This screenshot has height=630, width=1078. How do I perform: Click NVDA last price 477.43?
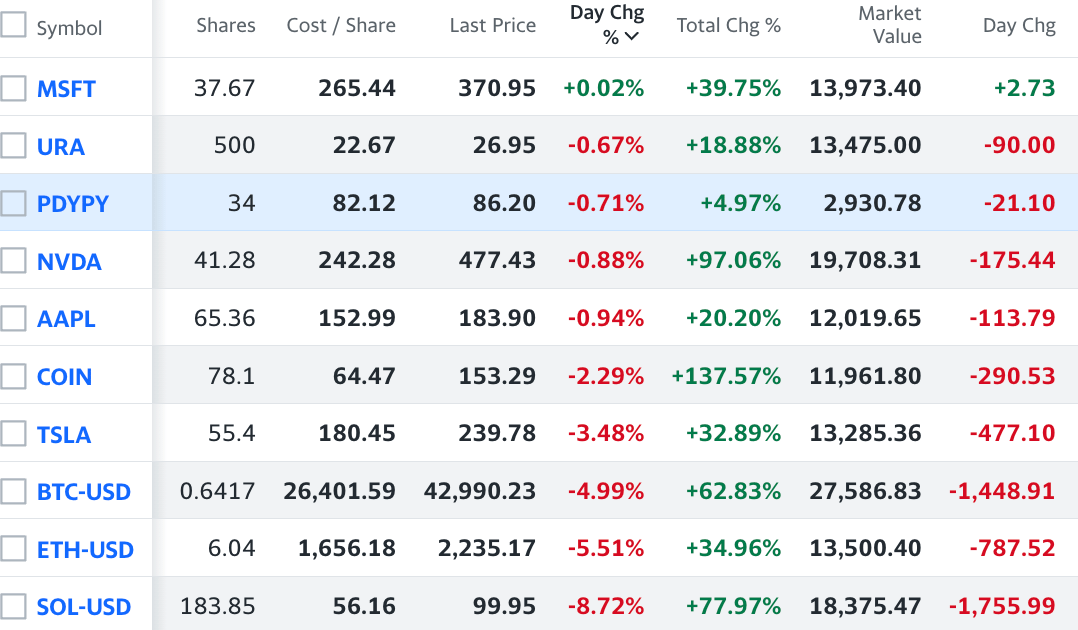(497, 260)
